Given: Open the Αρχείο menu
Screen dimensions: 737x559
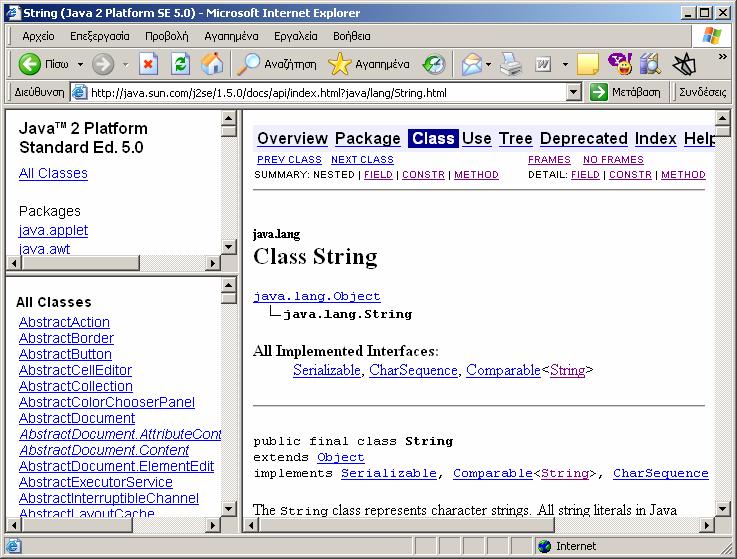Looking at the screenshot, I should click(38, 36).
